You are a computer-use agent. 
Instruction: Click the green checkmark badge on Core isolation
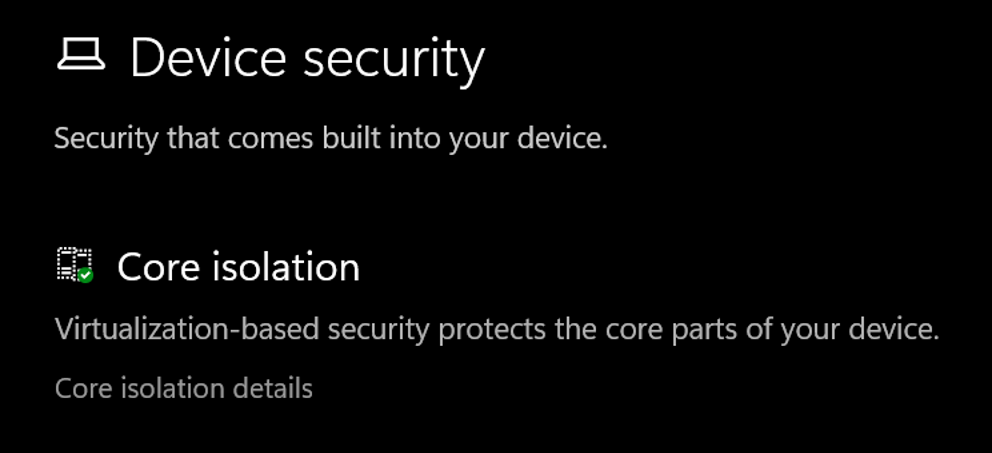coord(86,274)
